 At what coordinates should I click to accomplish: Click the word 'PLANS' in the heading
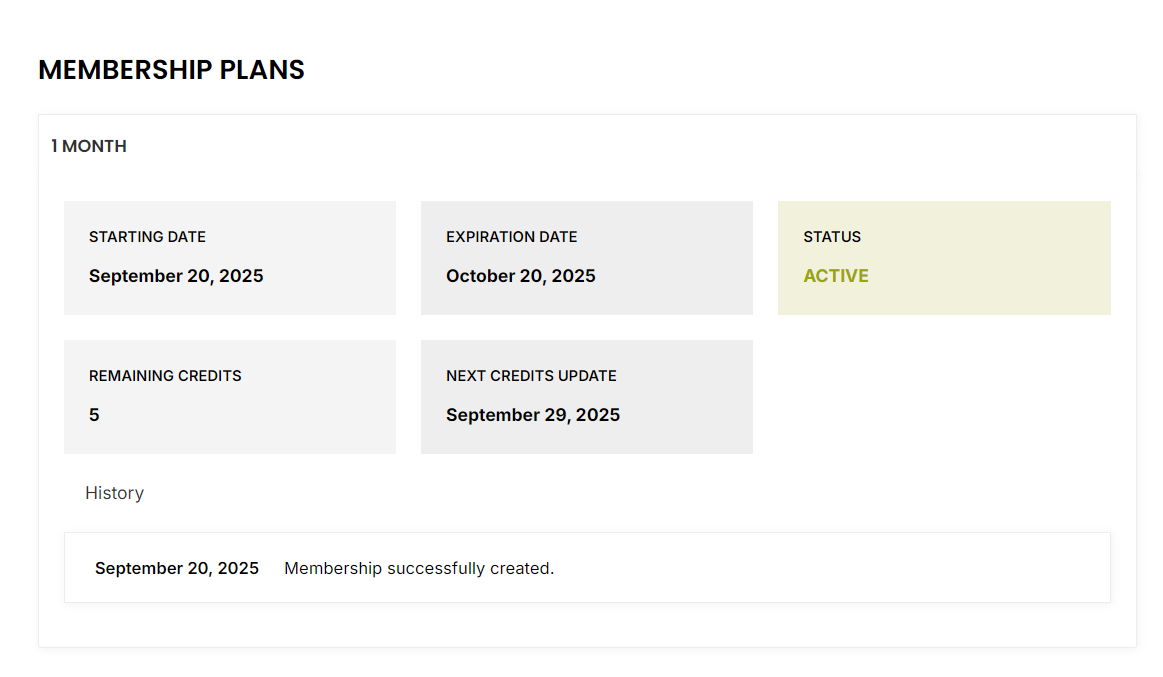point(262,70)
